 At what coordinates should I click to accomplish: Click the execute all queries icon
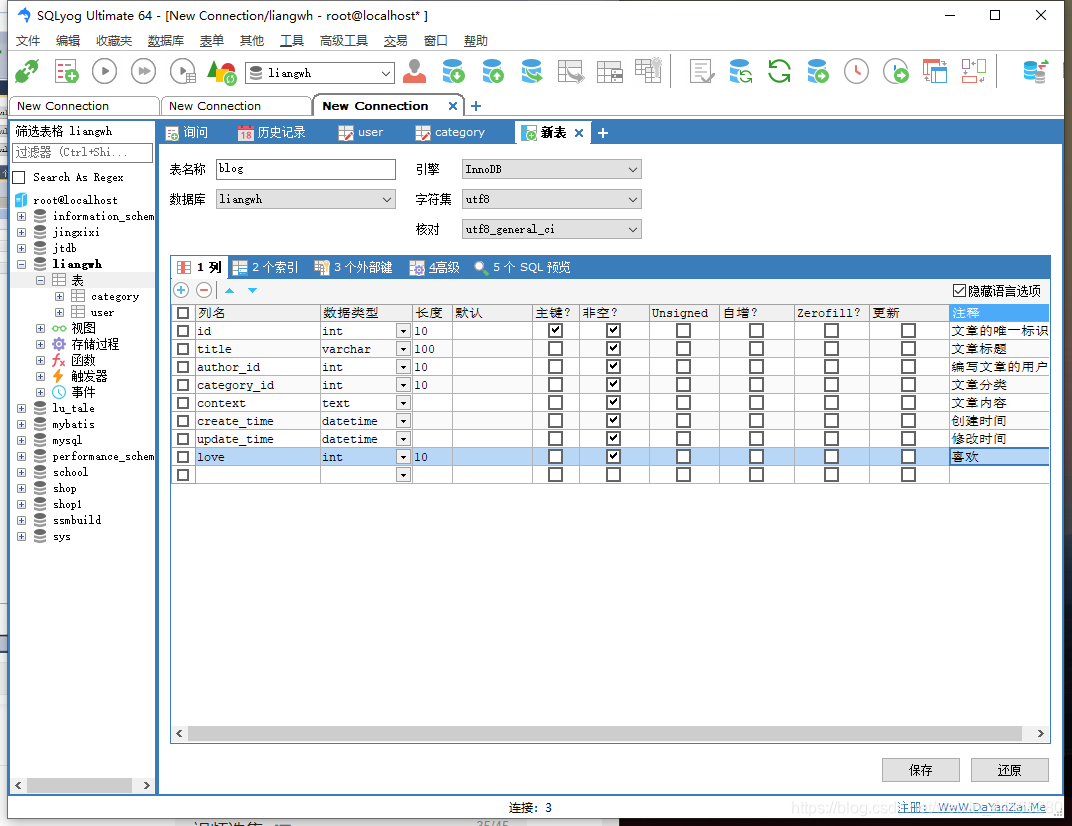click(144, 72)
